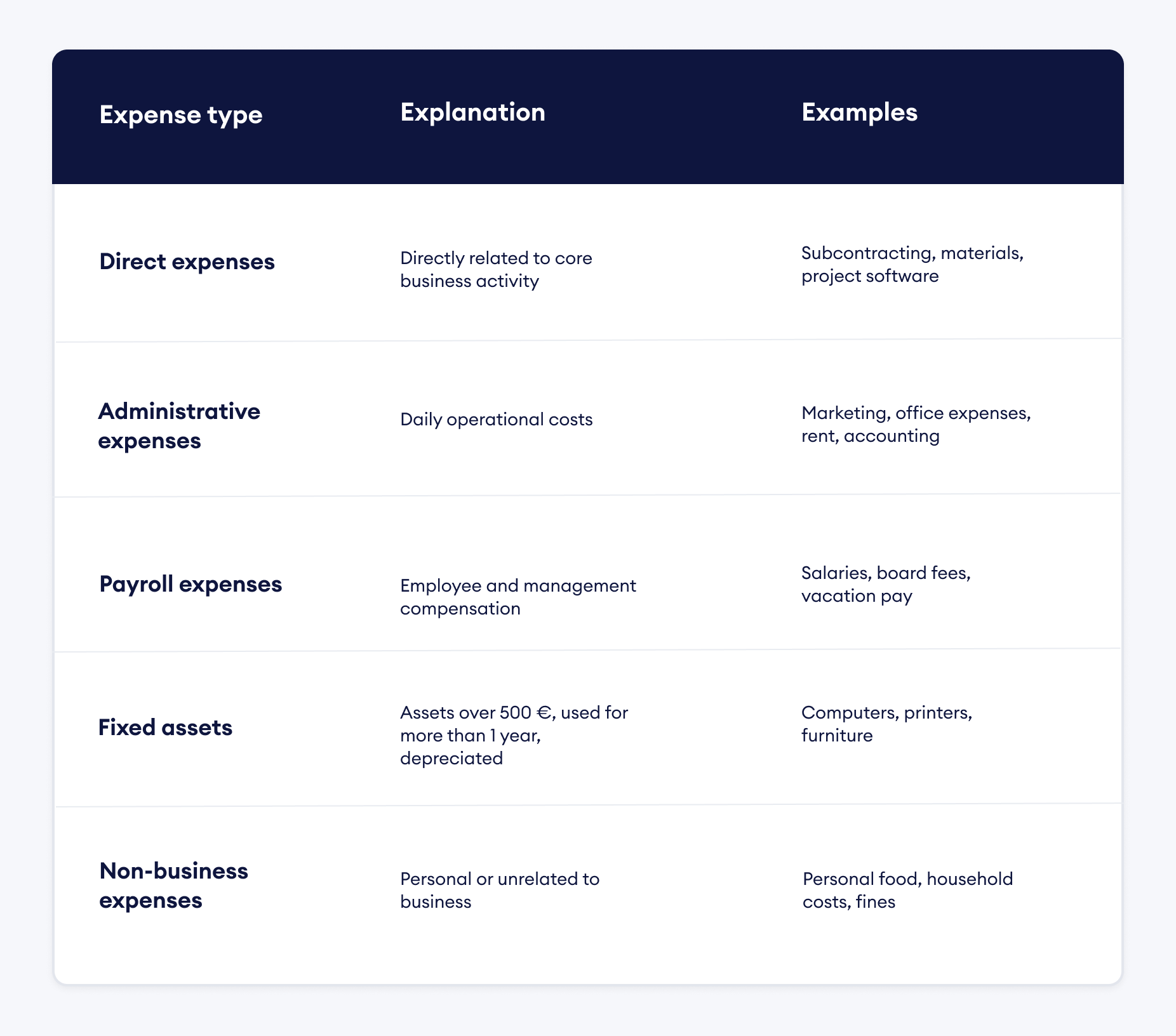This screenshot has height=1036, width=1176.
Task: Select the "Fixed assets" row label
Action: click(165, 727)
